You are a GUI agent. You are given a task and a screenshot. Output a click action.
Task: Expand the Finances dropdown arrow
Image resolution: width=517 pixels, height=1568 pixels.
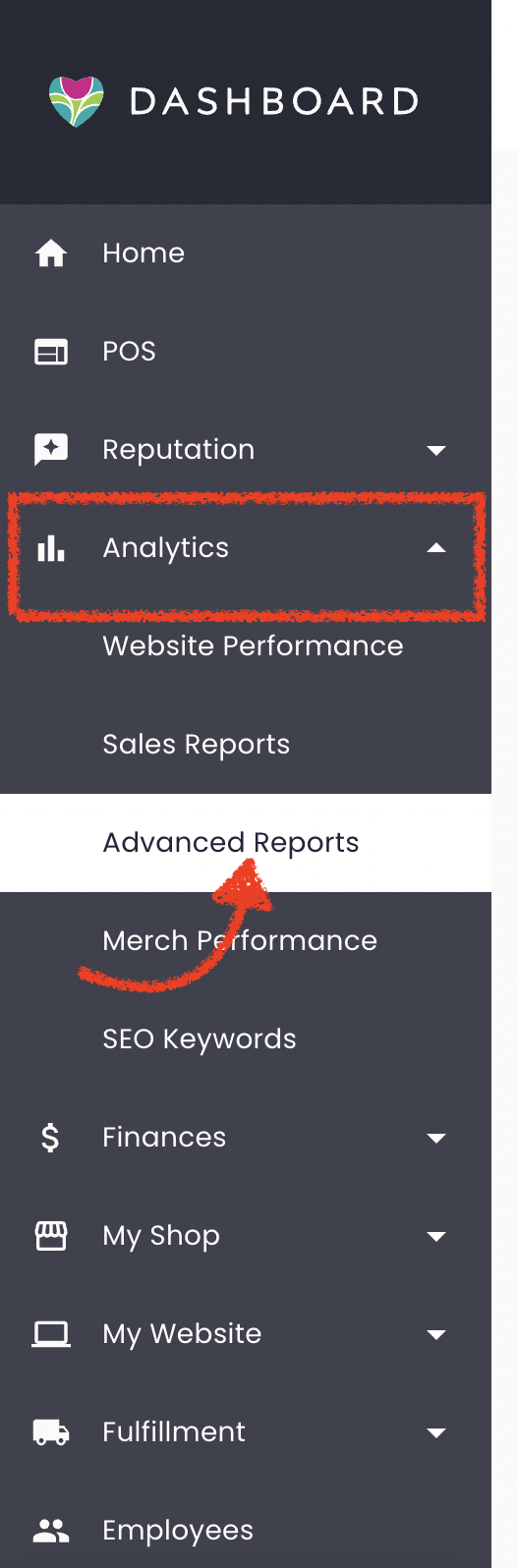pyautogui.click(x=436, y=1139)
